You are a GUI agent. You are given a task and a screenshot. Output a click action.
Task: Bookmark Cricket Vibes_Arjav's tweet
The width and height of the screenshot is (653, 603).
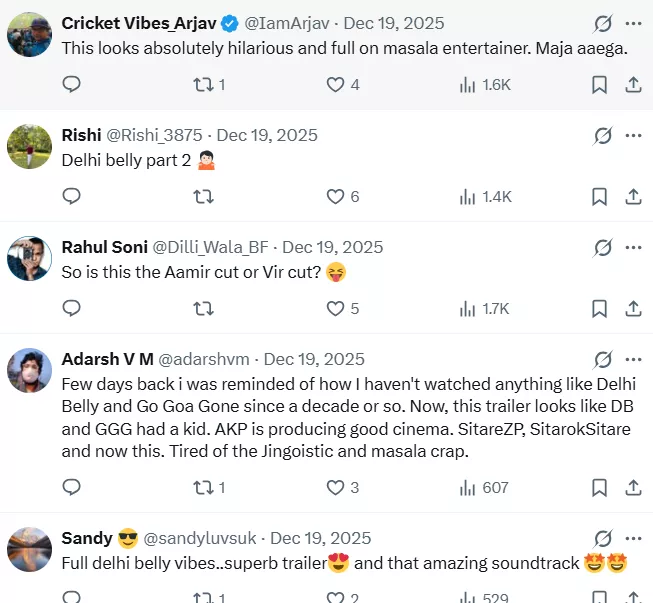[x=599, y=85]
